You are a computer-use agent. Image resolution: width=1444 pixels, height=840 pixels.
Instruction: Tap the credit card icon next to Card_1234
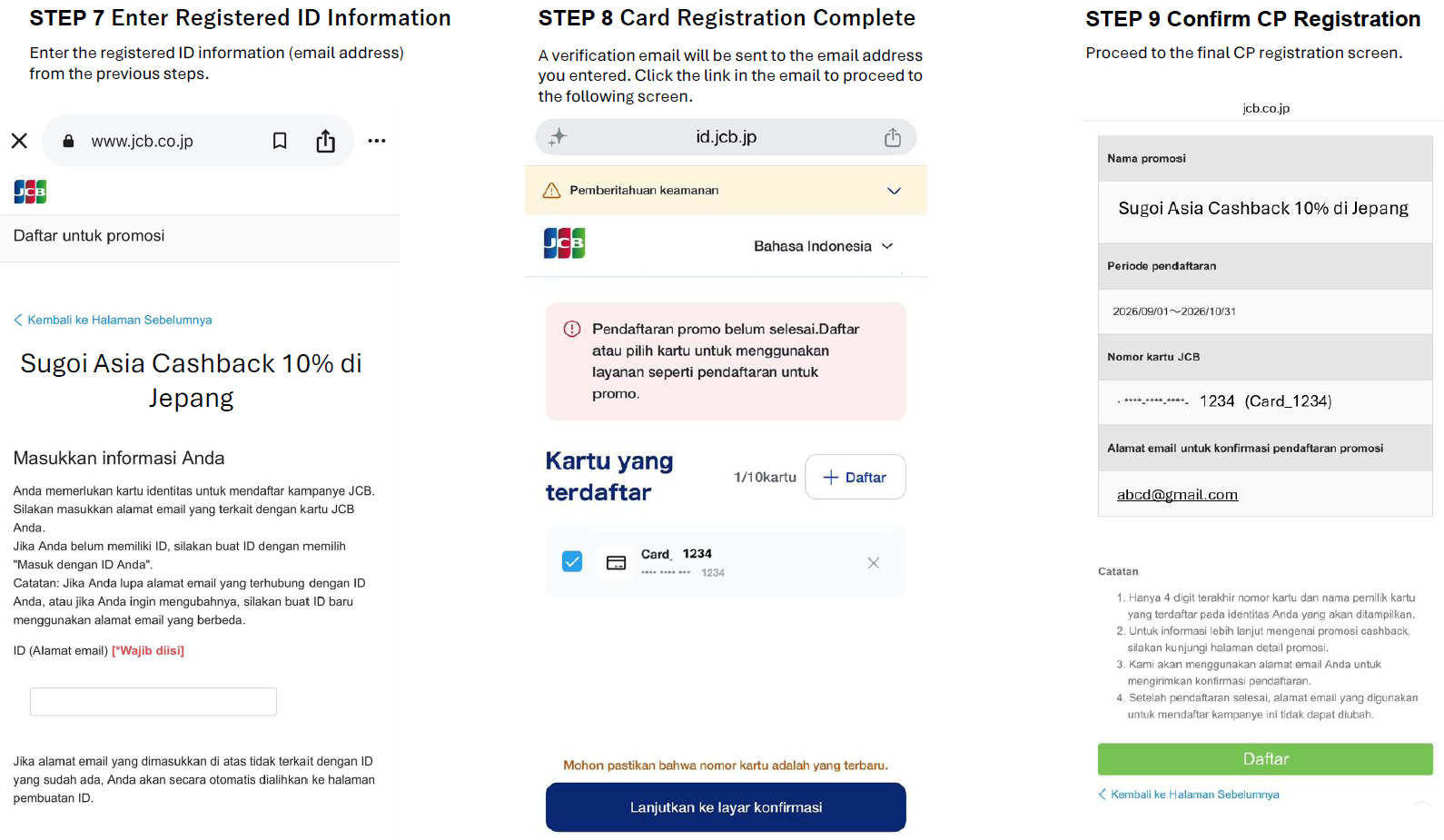[616, 563]
